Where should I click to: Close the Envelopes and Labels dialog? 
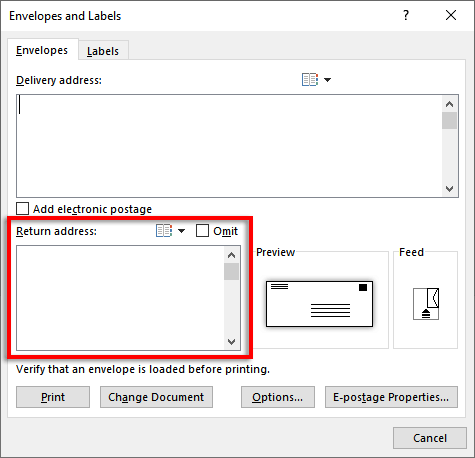coord(451,15)
